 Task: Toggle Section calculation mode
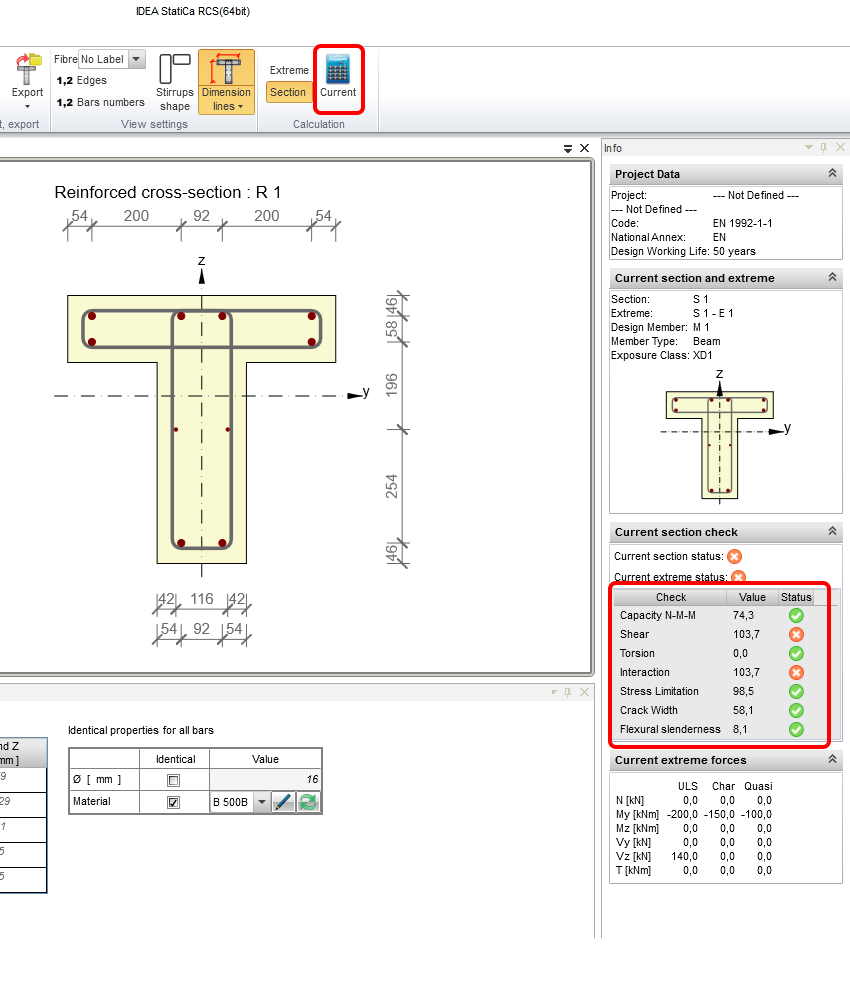click(x=288, y=91)
